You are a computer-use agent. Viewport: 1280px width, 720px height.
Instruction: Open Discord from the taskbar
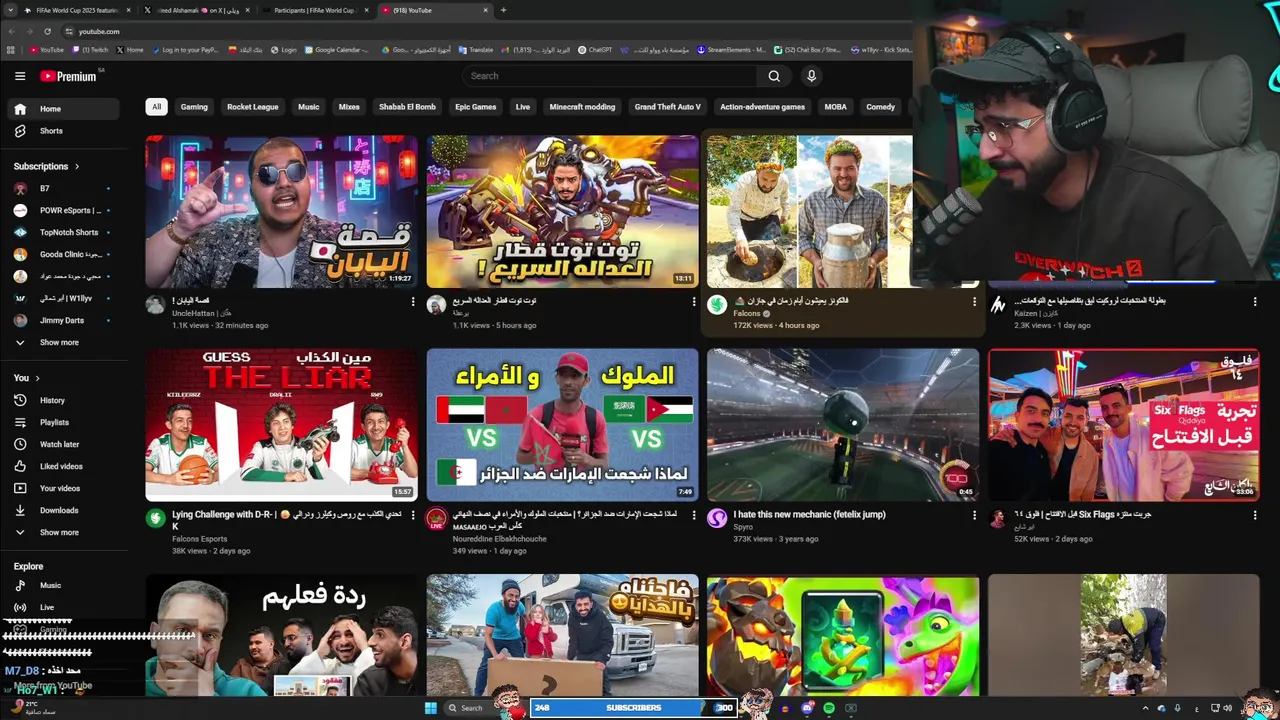click(x=807, y=708)
